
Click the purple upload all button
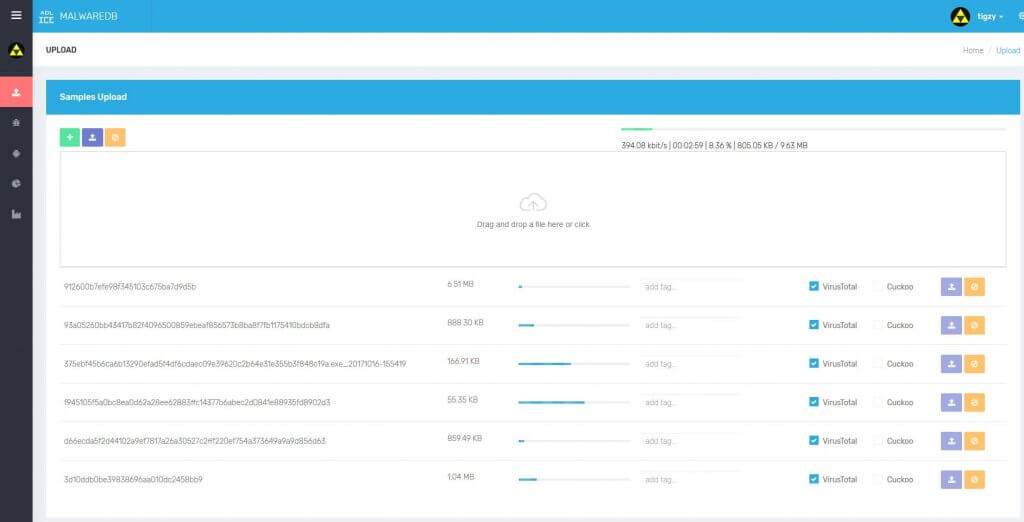[x=92, y=138]
